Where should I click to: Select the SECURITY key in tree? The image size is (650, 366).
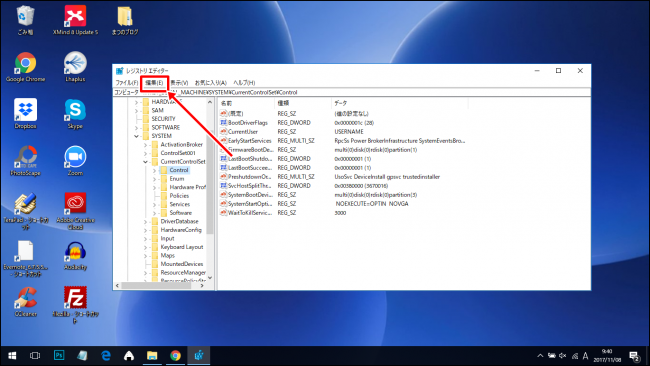(163, 119)
